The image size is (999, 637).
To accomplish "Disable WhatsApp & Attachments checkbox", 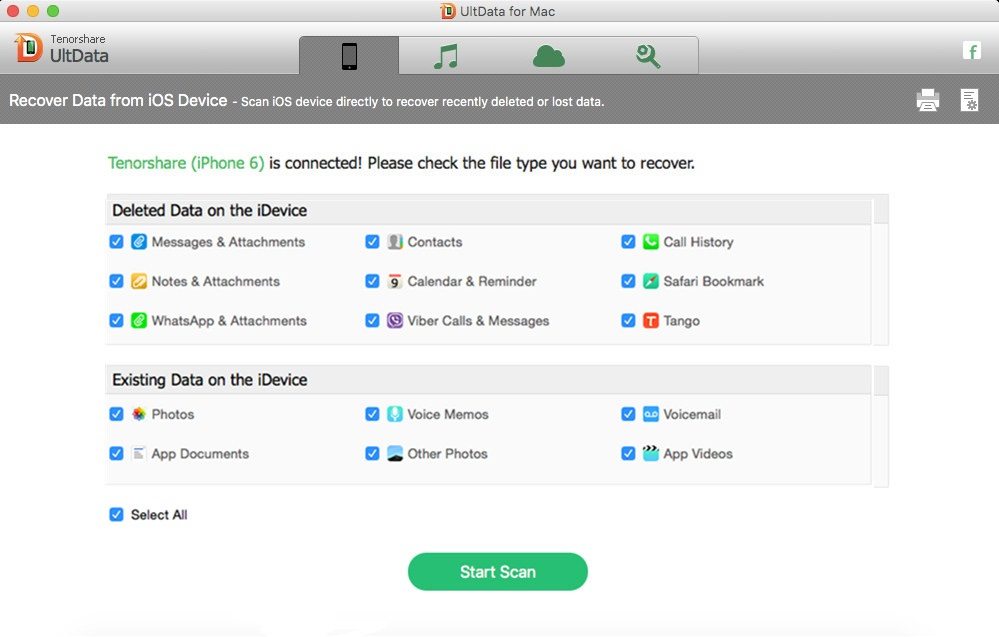I will [x=116, y=321].
